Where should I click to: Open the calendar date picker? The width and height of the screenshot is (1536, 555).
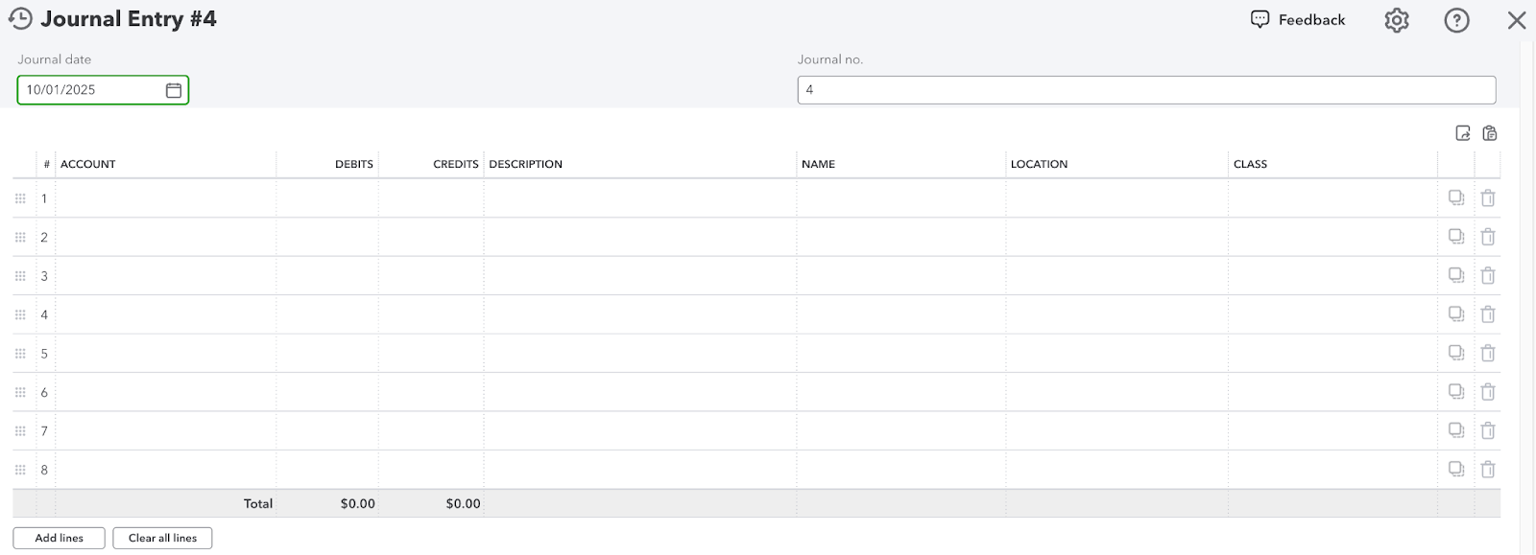(173, 90)
